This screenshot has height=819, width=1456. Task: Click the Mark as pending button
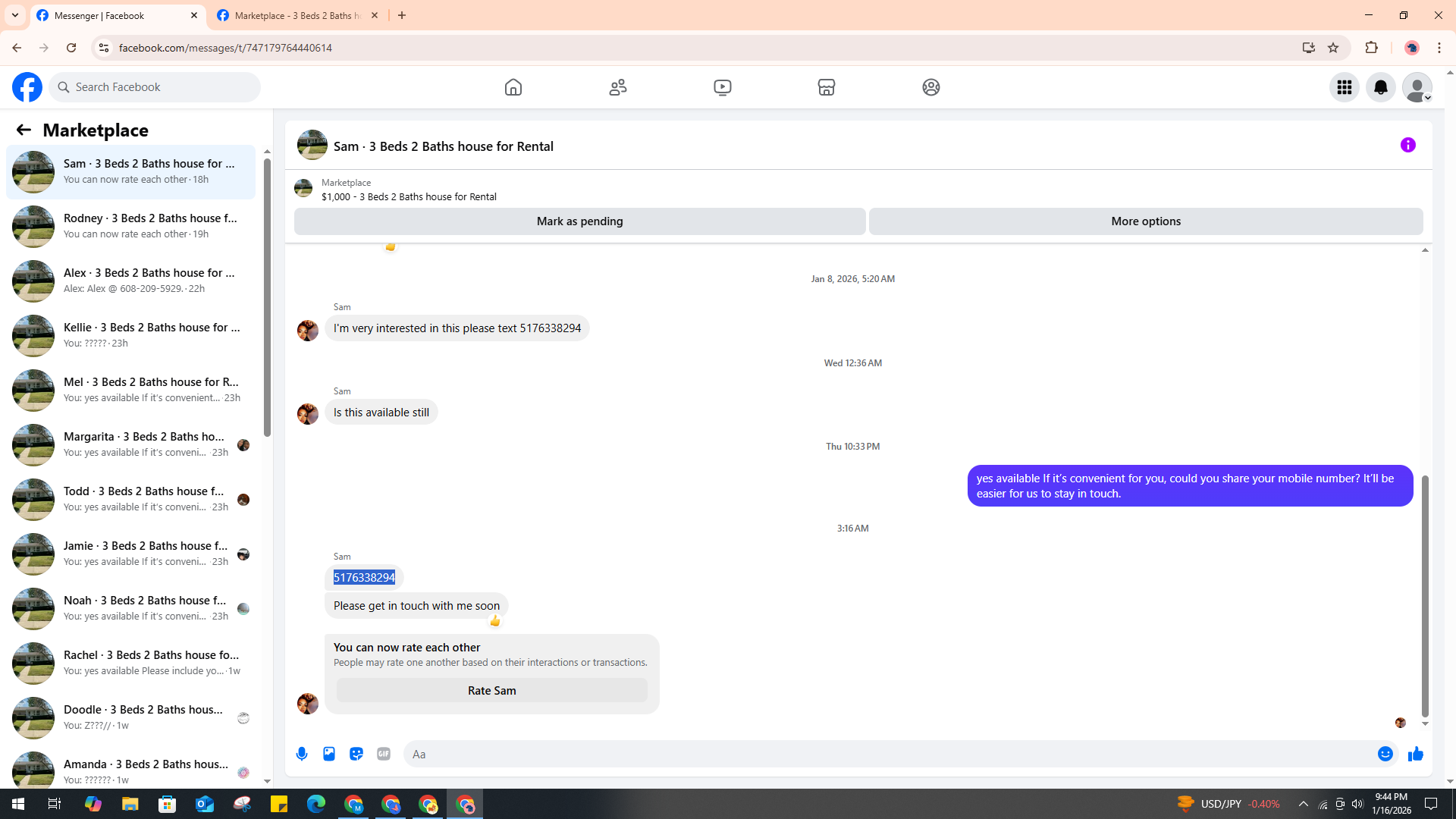pos(579,221)
